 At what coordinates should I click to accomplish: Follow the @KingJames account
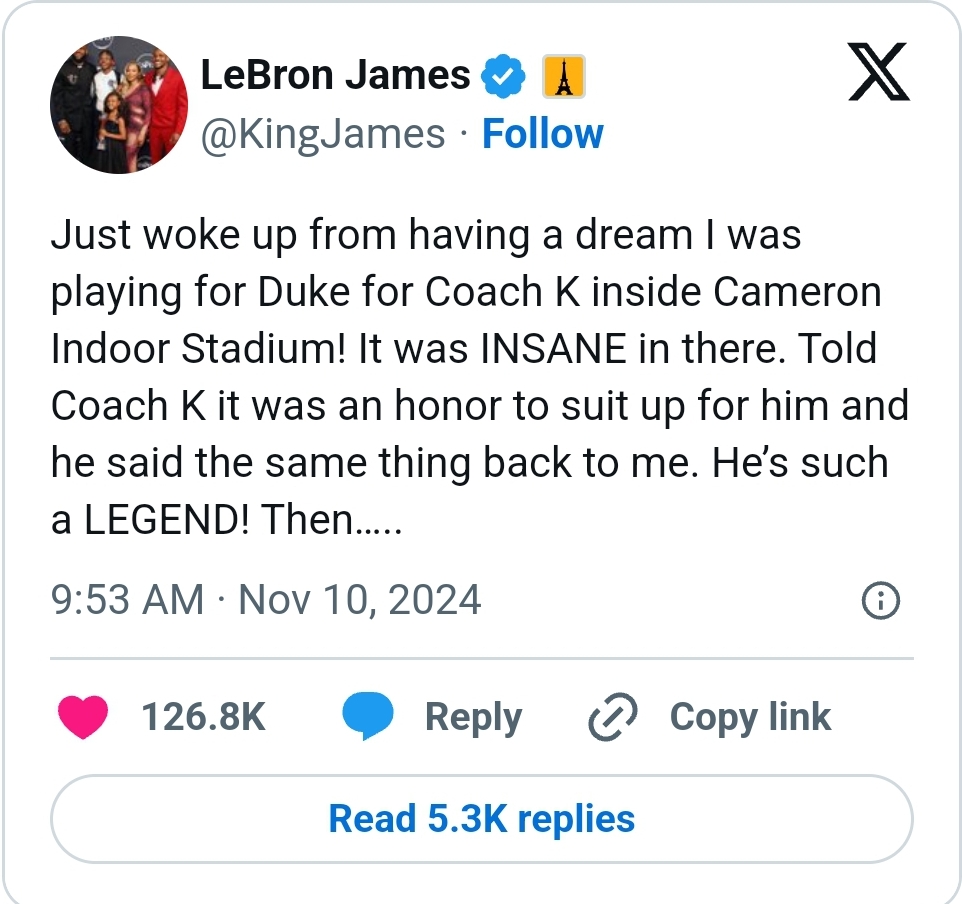tap(543, 134)
